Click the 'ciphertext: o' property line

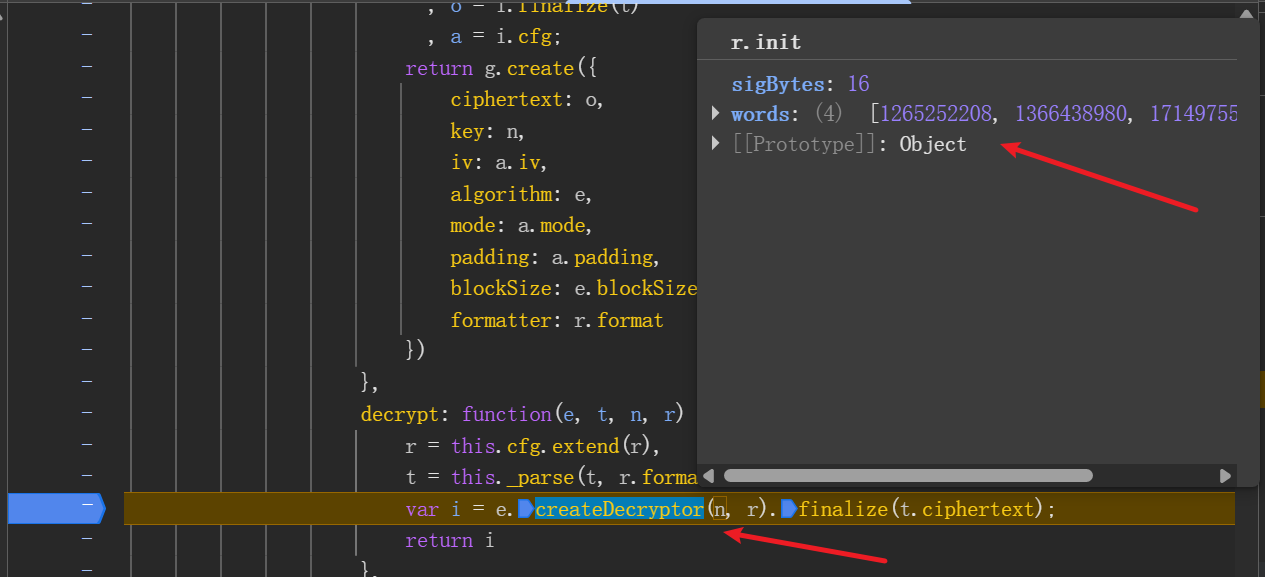pyautogui.click(x=526, y=99)
